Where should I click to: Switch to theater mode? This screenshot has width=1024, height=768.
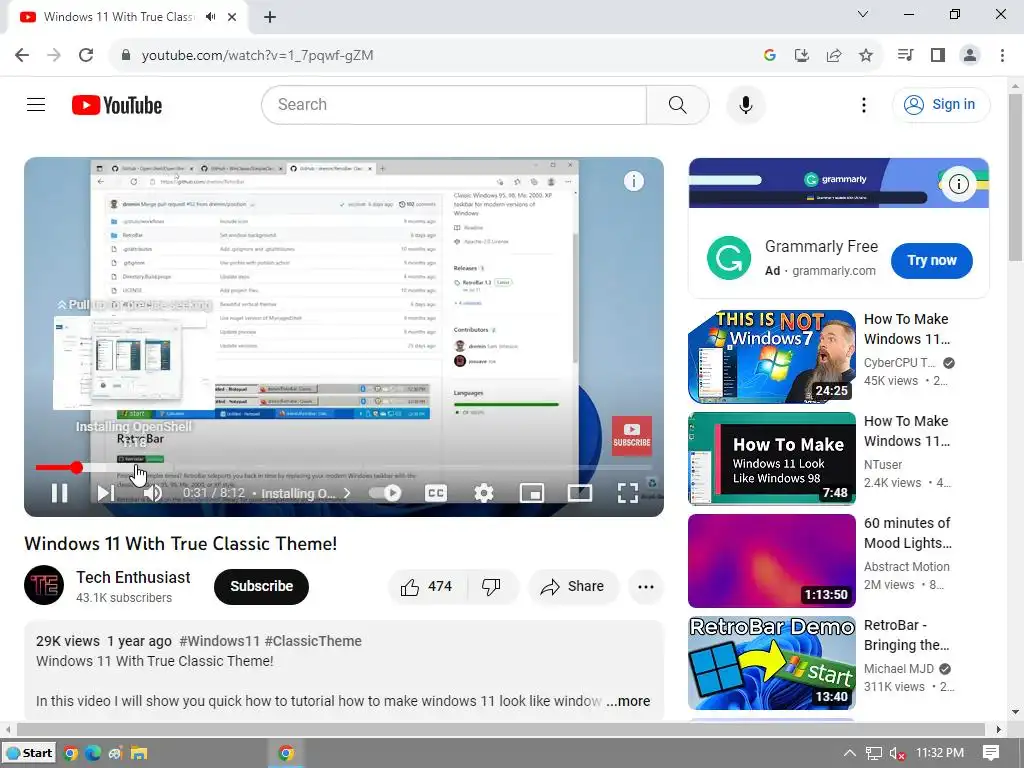[579, 493]
